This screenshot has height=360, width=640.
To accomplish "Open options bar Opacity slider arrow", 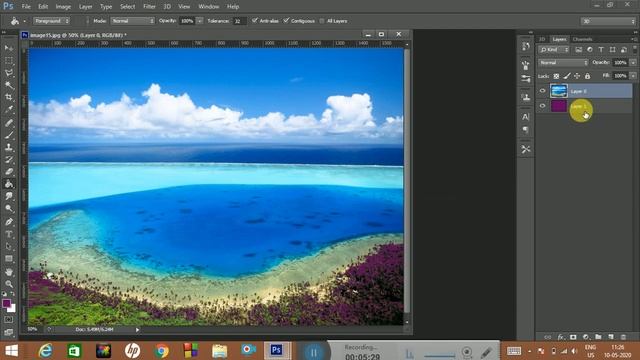I will 200,21.
